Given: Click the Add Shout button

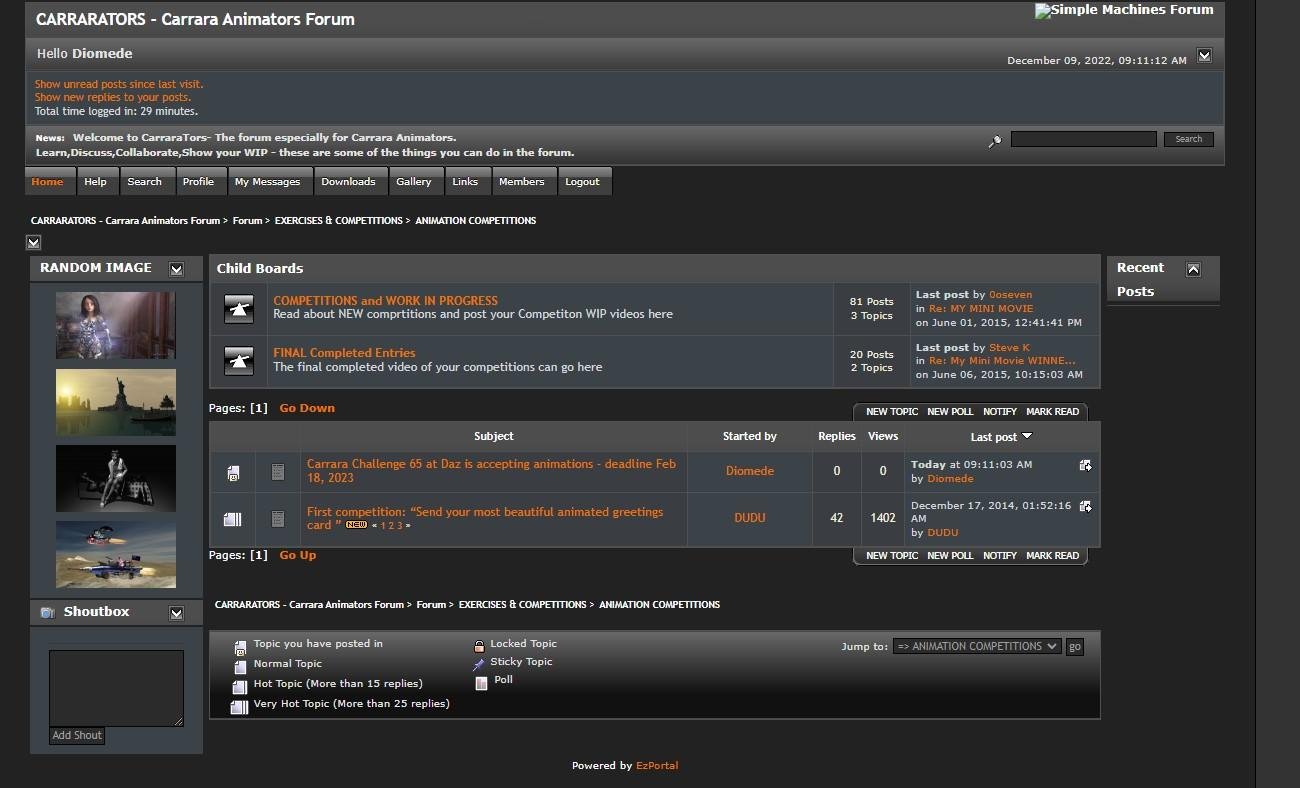Looking at the screenshot, I should (x=77, y=735).
